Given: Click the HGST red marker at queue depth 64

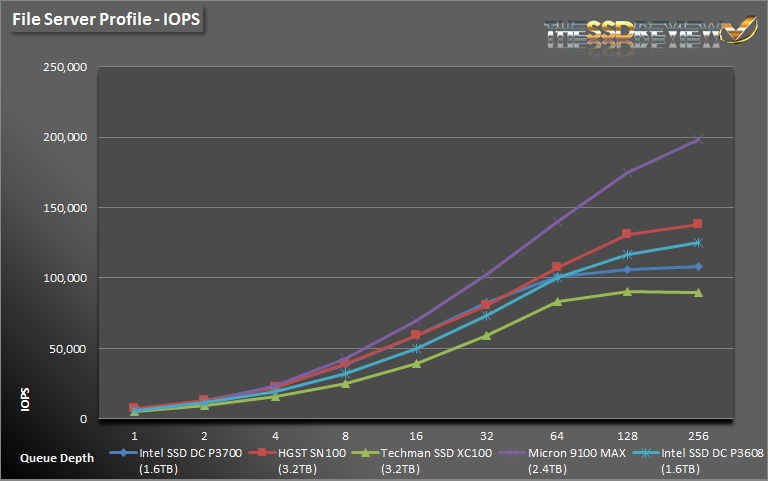Looking at the screenshot, I should [556, 267].
